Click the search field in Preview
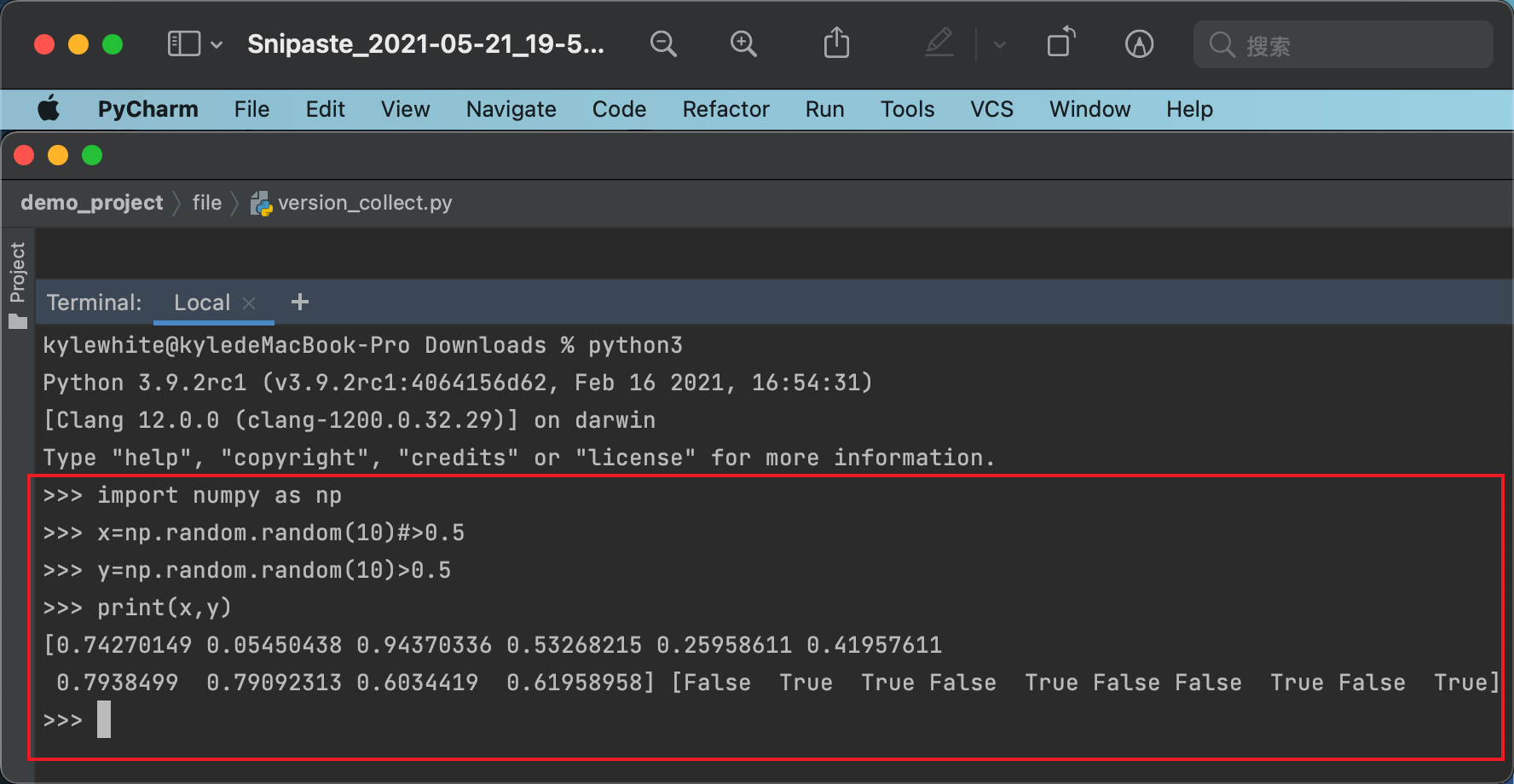This screenshot has height=784, width=1514. click(1344, 44)
